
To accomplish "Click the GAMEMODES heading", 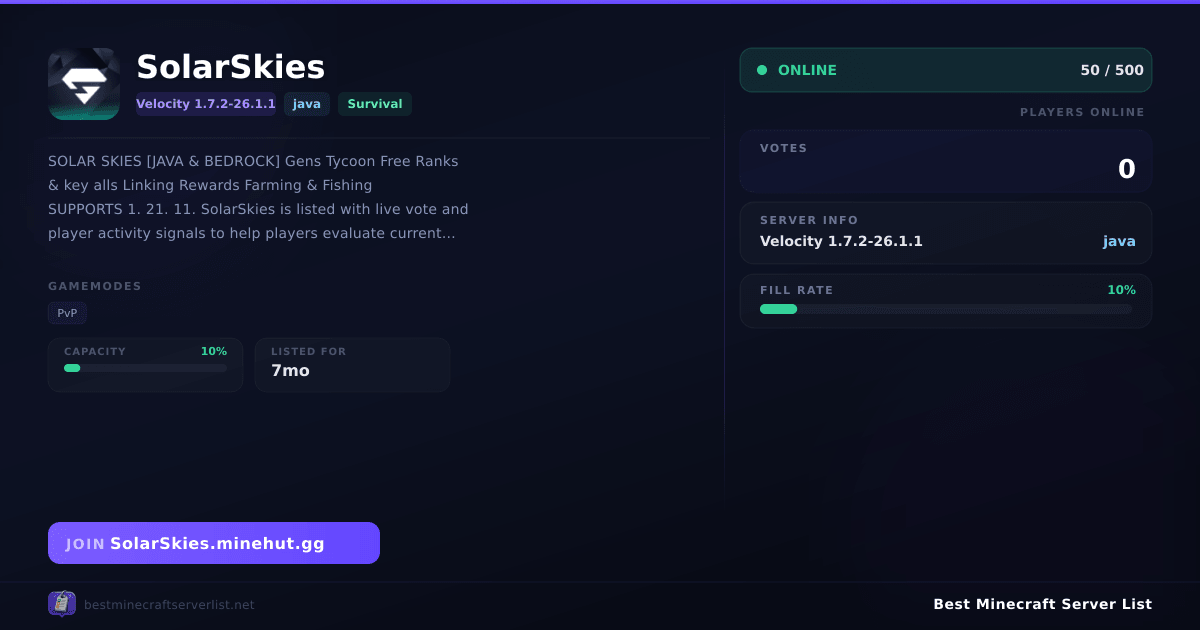I will [x=95, y=286].
